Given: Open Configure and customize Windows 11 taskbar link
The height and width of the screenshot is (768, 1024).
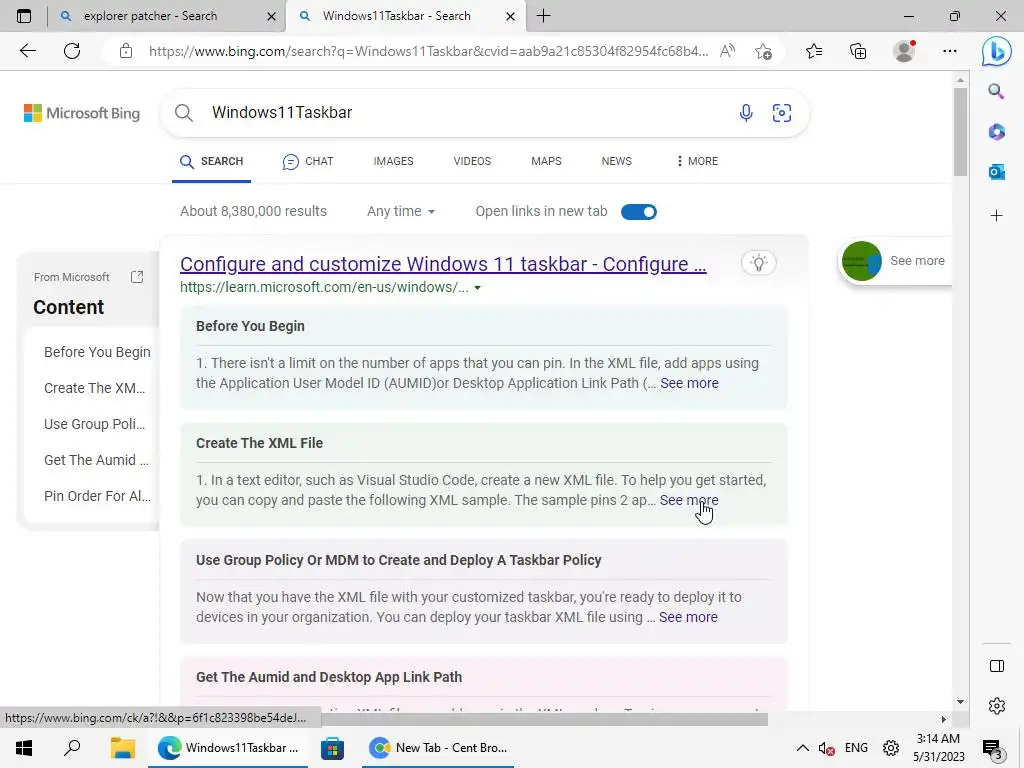Looking at the screenshot, I should click(443, 264).
